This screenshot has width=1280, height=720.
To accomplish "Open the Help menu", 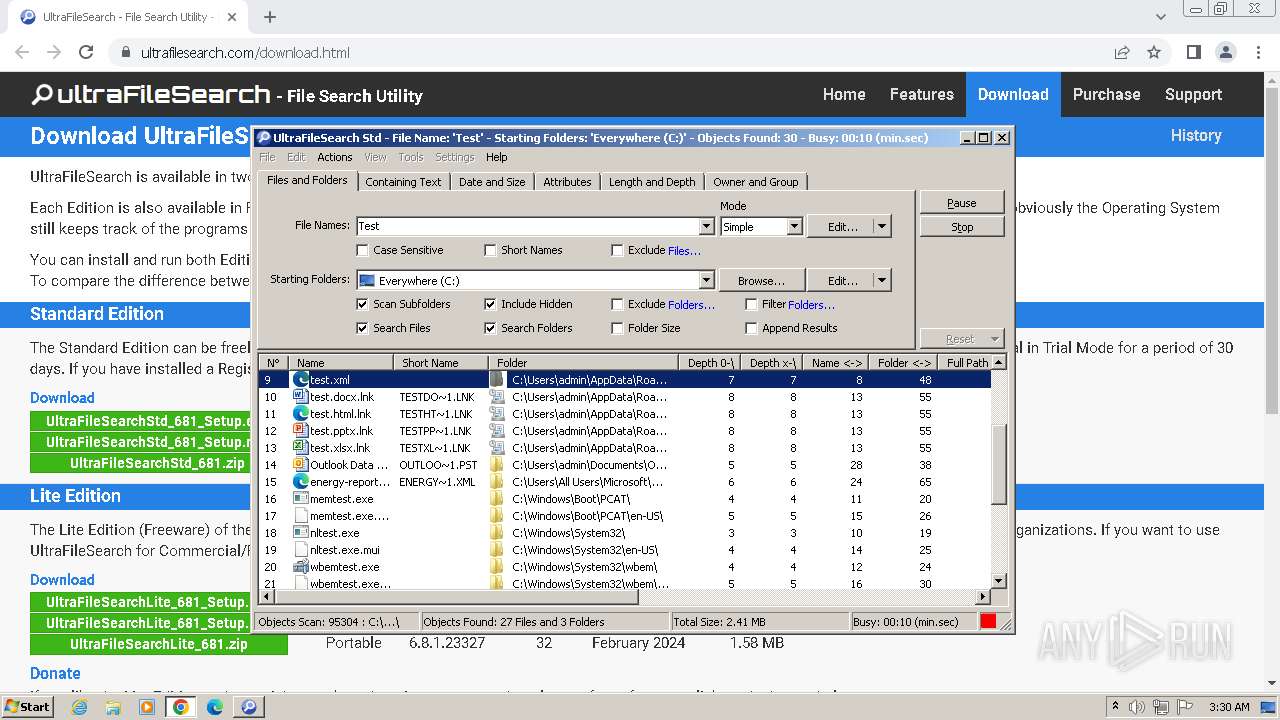I will pos(497,157).
